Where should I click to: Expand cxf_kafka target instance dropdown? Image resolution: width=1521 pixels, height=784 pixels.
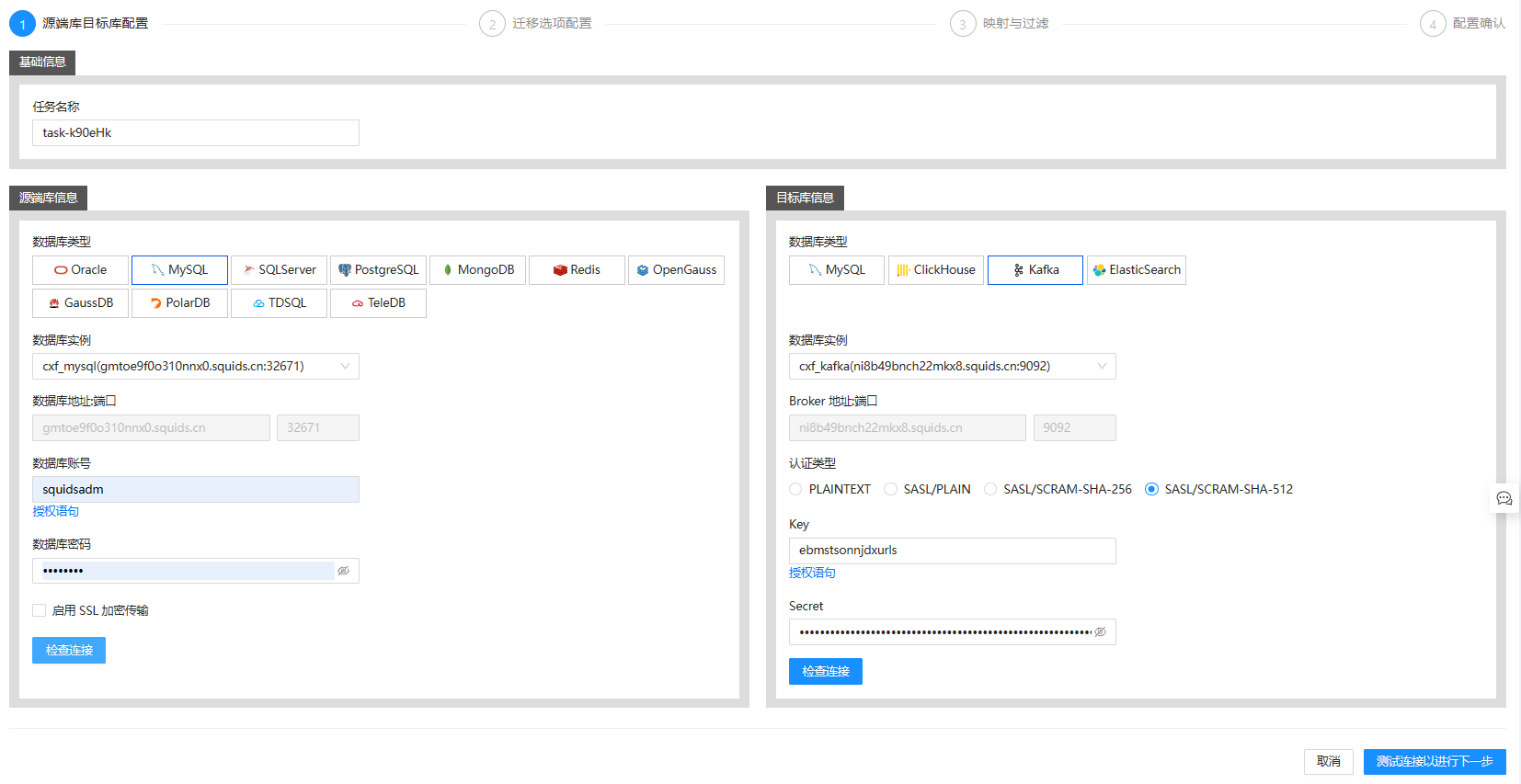[x=953, y=367]
